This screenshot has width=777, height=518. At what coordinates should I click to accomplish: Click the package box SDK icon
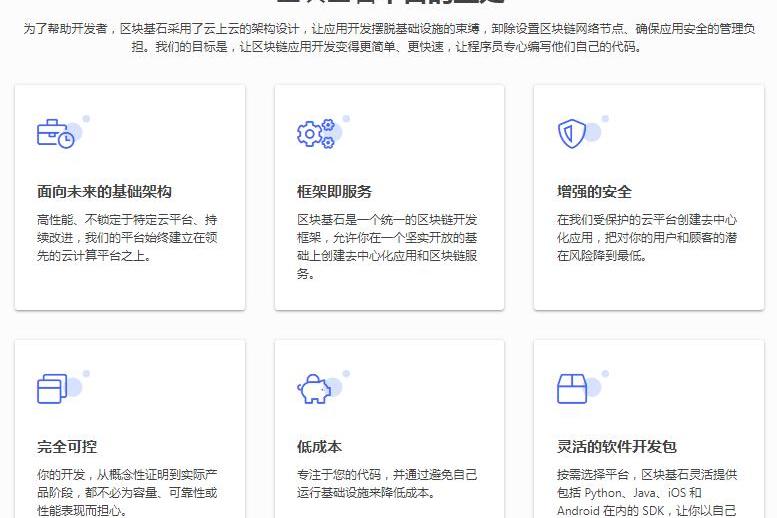pyautogui.click(x=572, y=388)
